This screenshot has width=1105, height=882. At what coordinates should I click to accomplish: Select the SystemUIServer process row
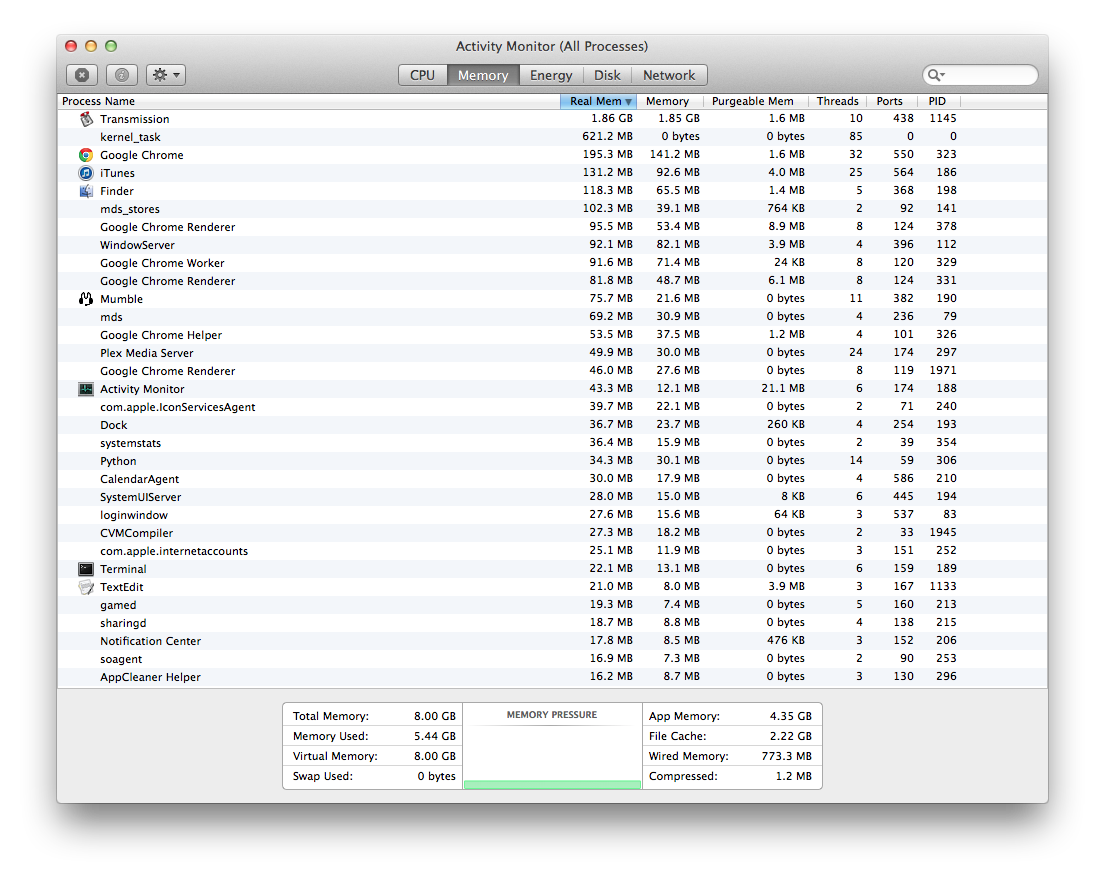pyautogui.click(x=552, y=497)
